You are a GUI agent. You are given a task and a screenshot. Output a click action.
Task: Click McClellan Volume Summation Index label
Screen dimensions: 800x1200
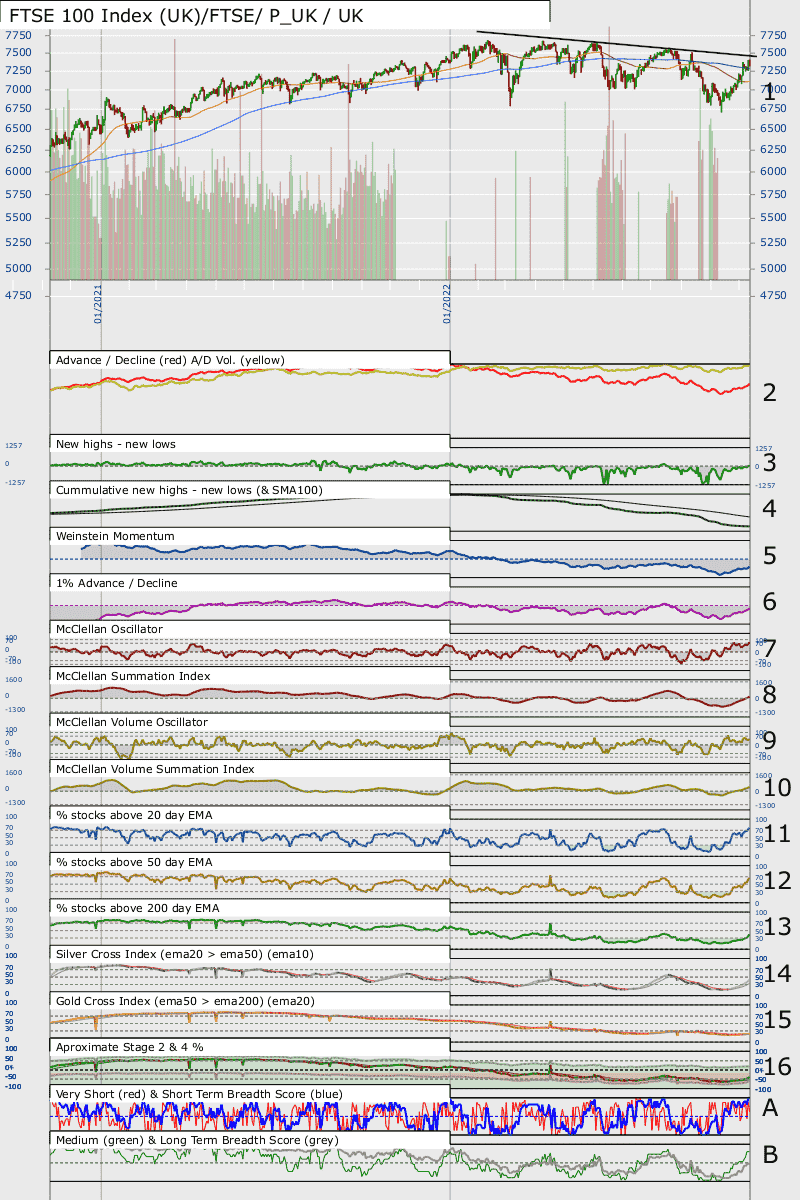[x=155, y=769]
